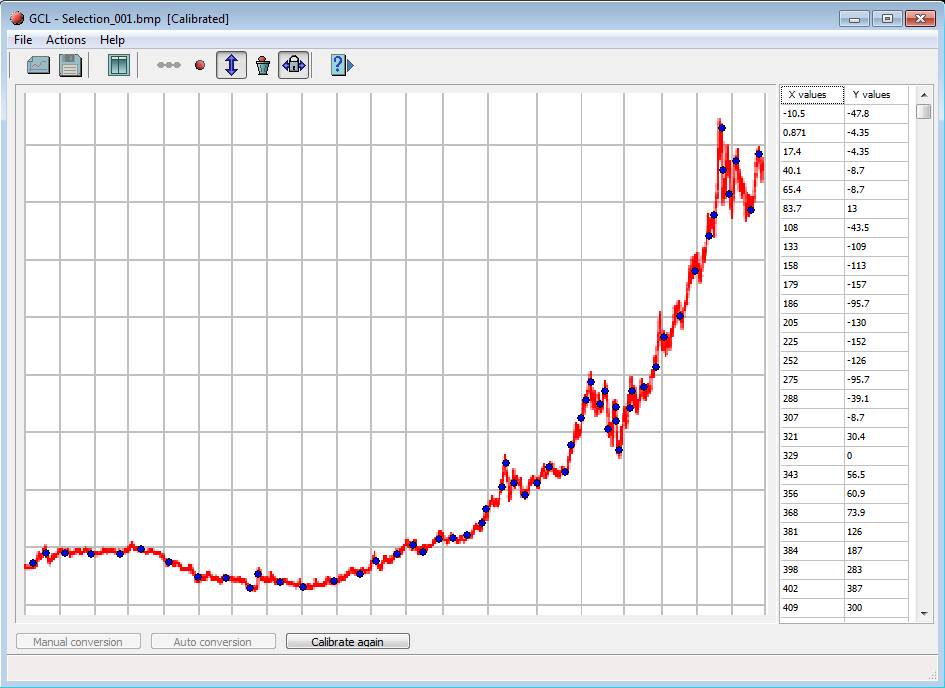Viewport: 945px width, 688px height.
Task: Click the table scrollbar down arrow
Action: click(923, 614)
